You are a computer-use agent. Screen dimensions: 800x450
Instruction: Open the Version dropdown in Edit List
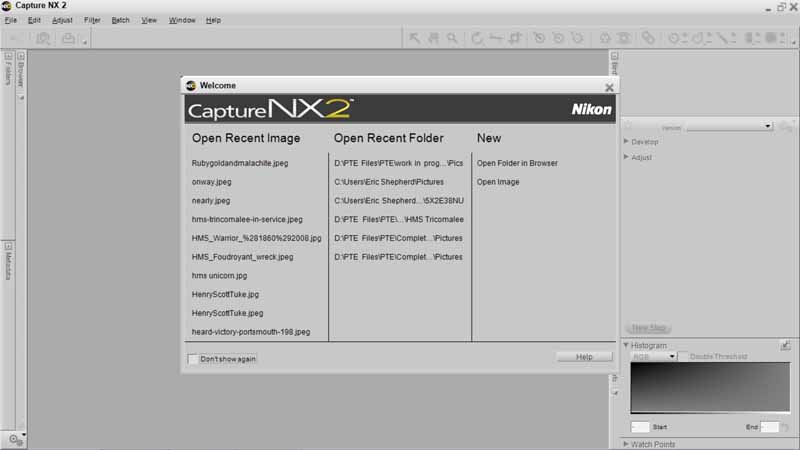(730, 127)
